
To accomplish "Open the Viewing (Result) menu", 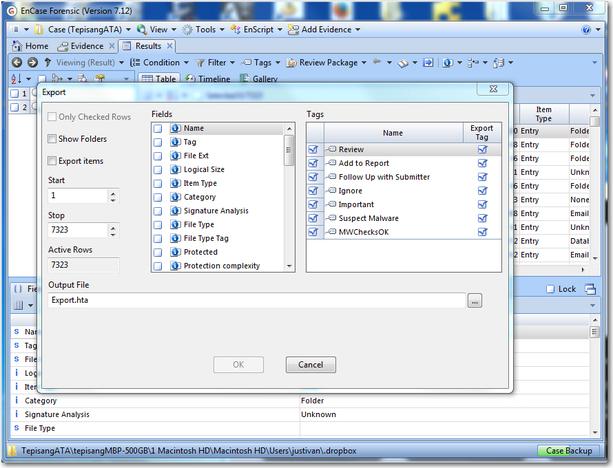I will pos(90,63).
